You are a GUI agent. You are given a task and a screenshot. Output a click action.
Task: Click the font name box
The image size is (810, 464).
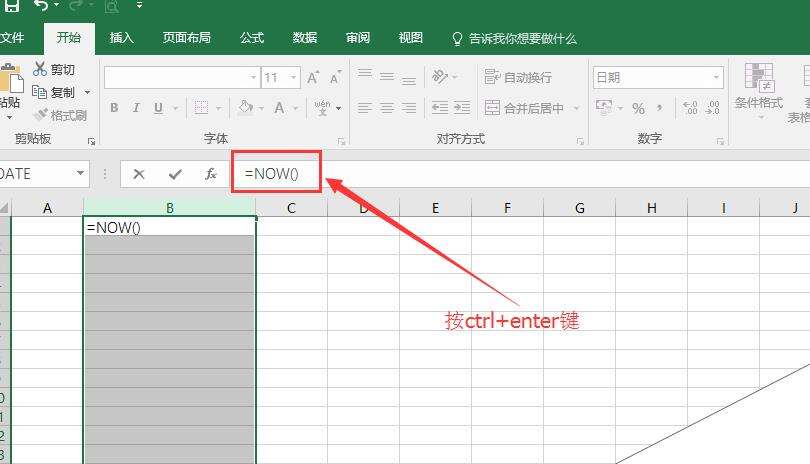(176, 78)
